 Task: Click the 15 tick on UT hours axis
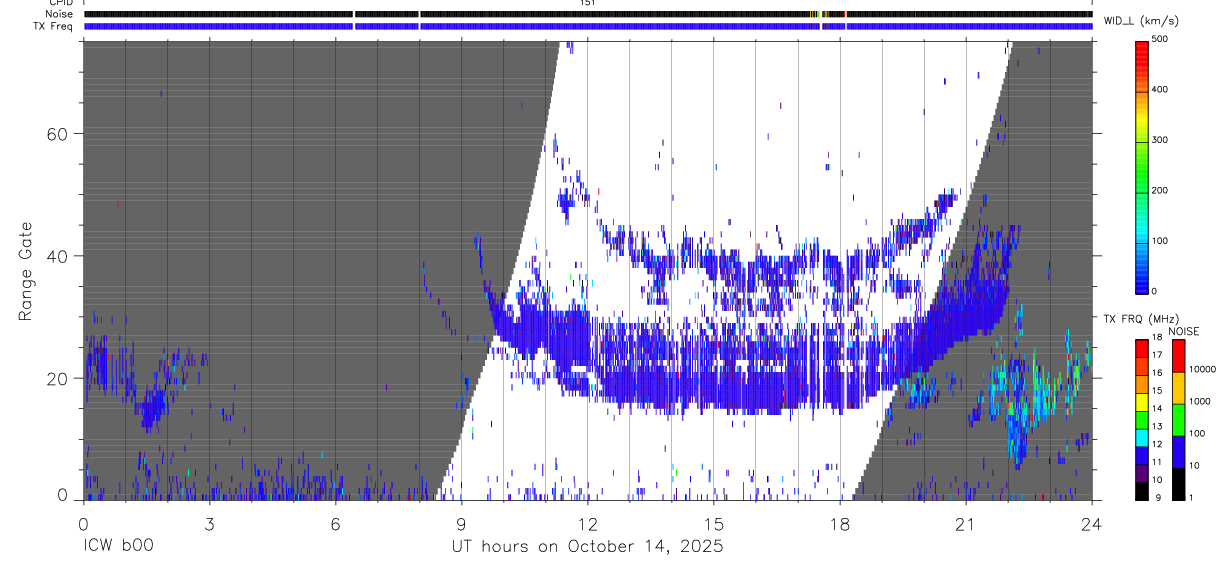pyautogui.click(x=713, y=523)
